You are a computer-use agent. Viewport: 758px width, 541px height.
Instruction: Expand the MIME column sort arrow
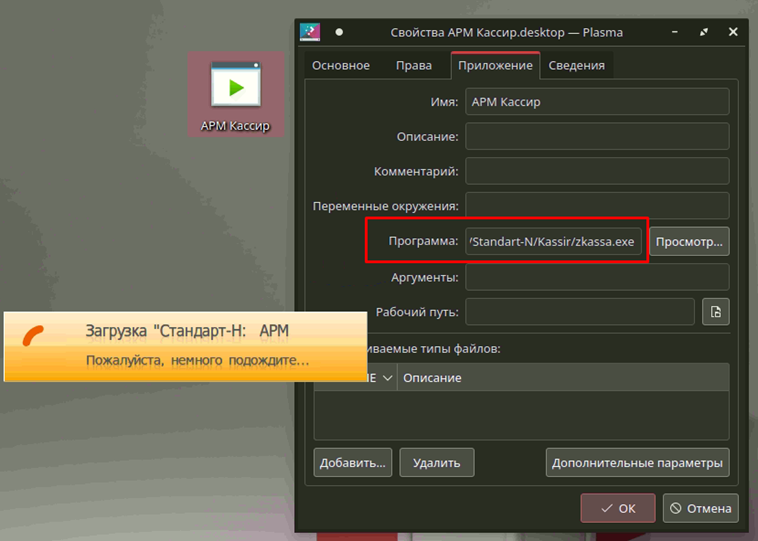click(387, 378)
